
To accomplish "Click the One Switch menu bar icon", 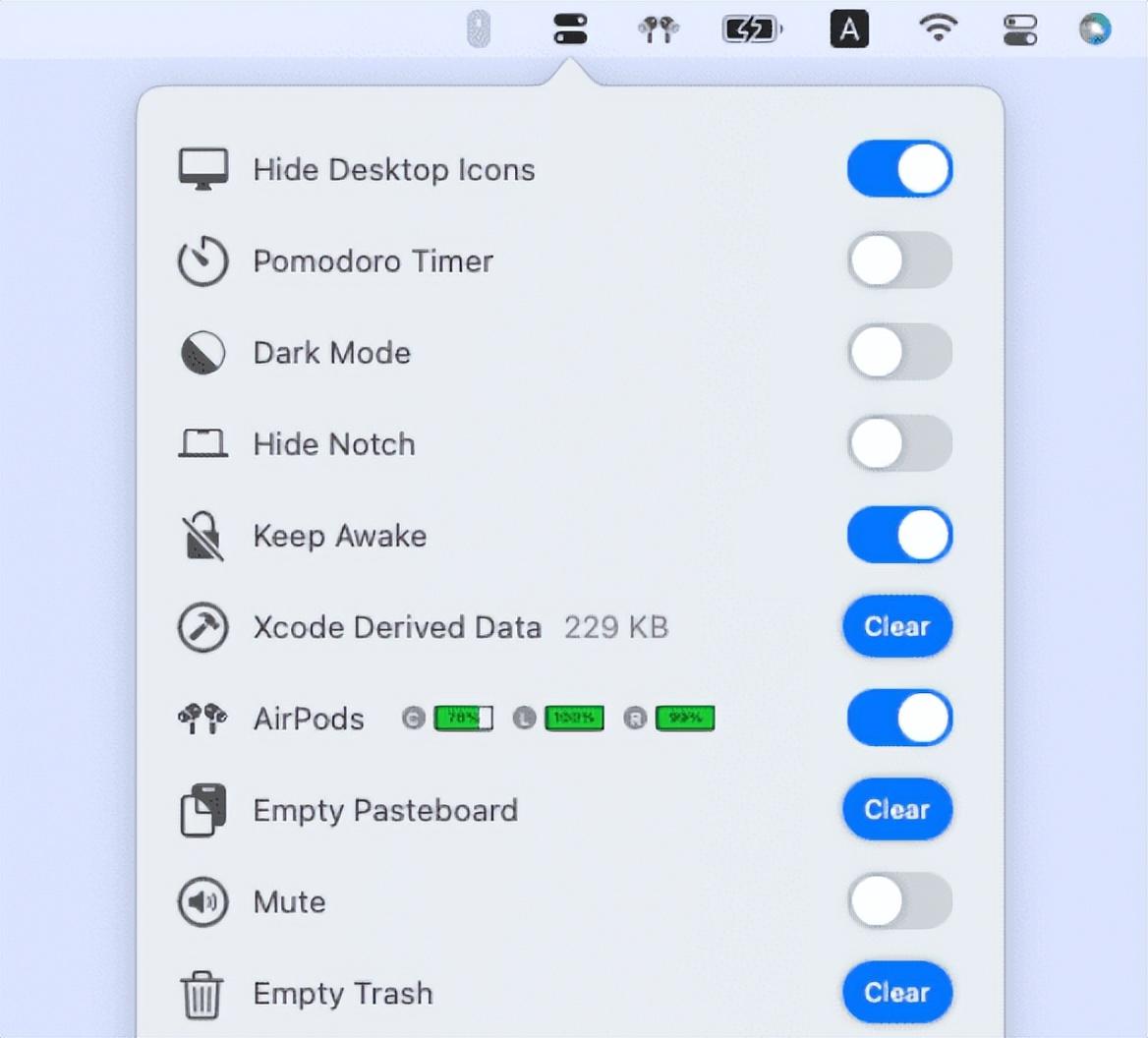I will 570,29.
